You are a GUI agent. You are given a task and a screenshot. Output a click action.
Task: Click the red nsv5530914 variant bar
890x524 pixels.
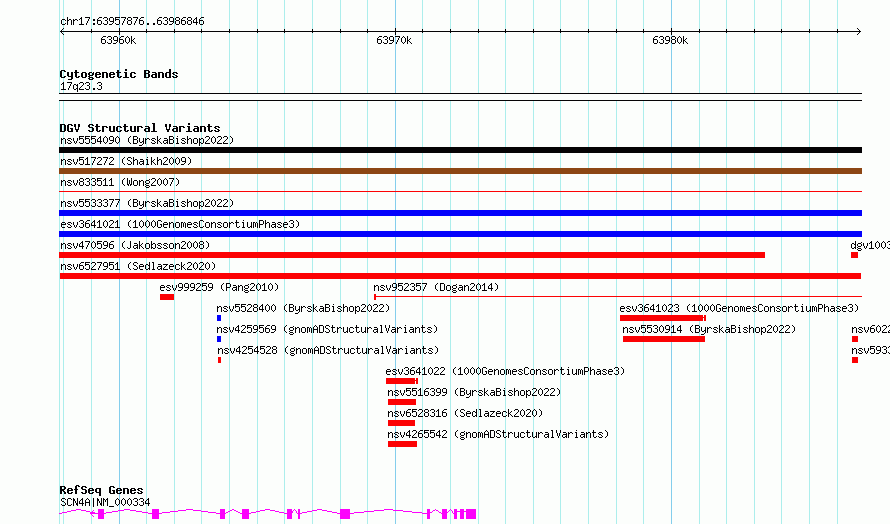click(664, 339)
